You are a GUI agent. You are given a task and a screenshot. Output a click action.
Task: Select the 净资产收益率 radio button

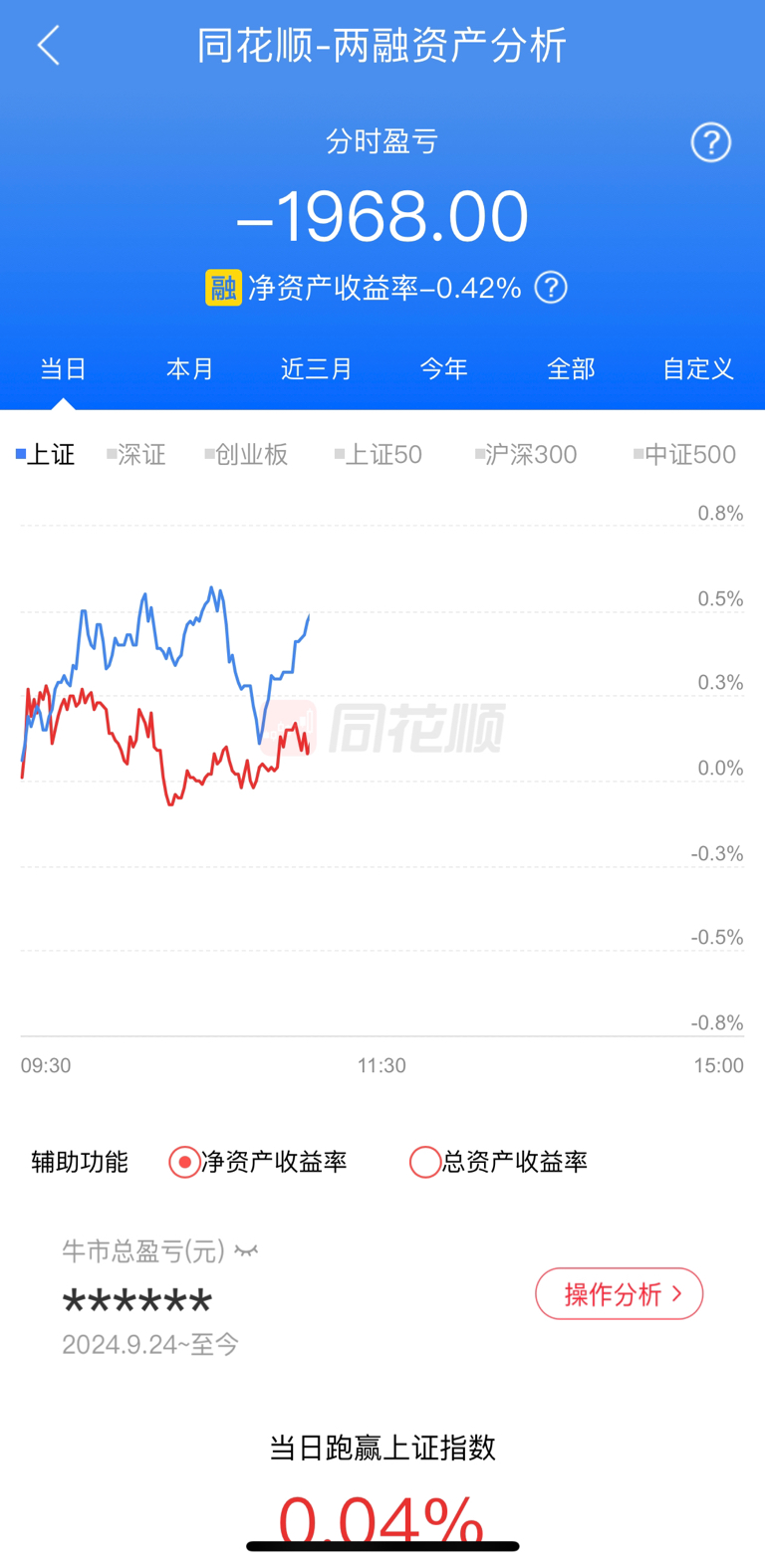click(184, 1162)
